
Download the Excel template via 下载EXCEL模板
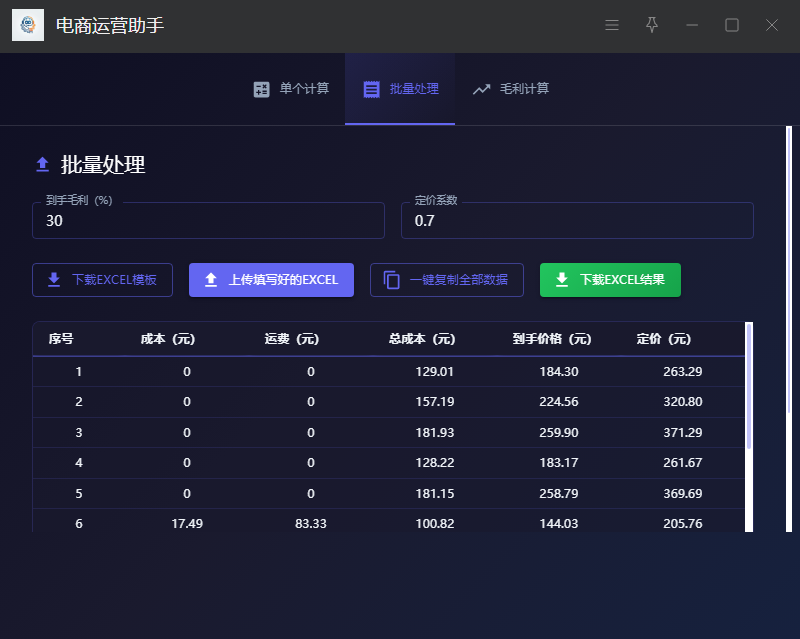pos(102,280)
